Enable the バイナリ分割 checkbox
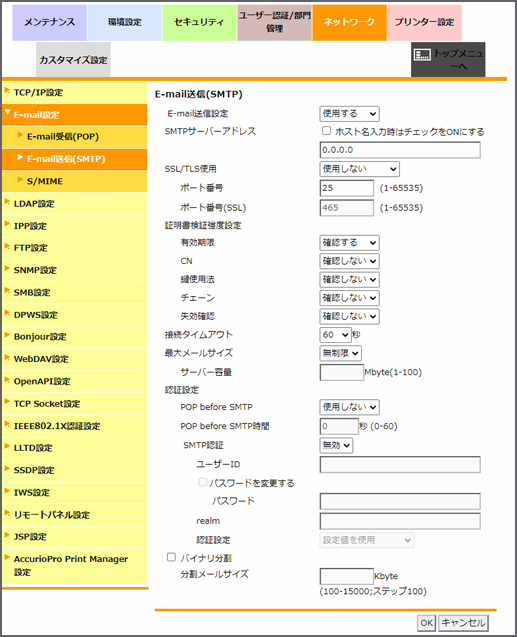Screen dimensions: 517x637 tap(171, 557)
